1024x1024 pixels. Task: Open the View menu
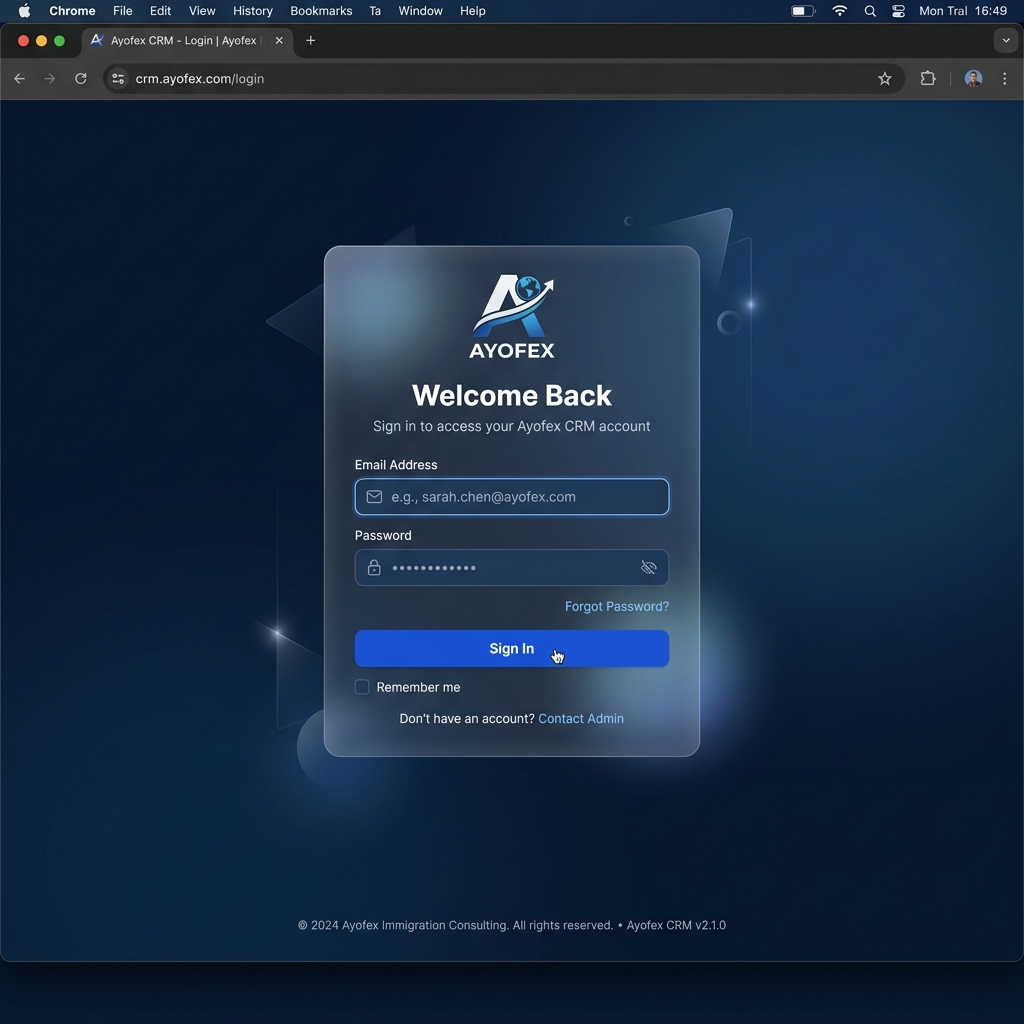(x=202, y=11)
